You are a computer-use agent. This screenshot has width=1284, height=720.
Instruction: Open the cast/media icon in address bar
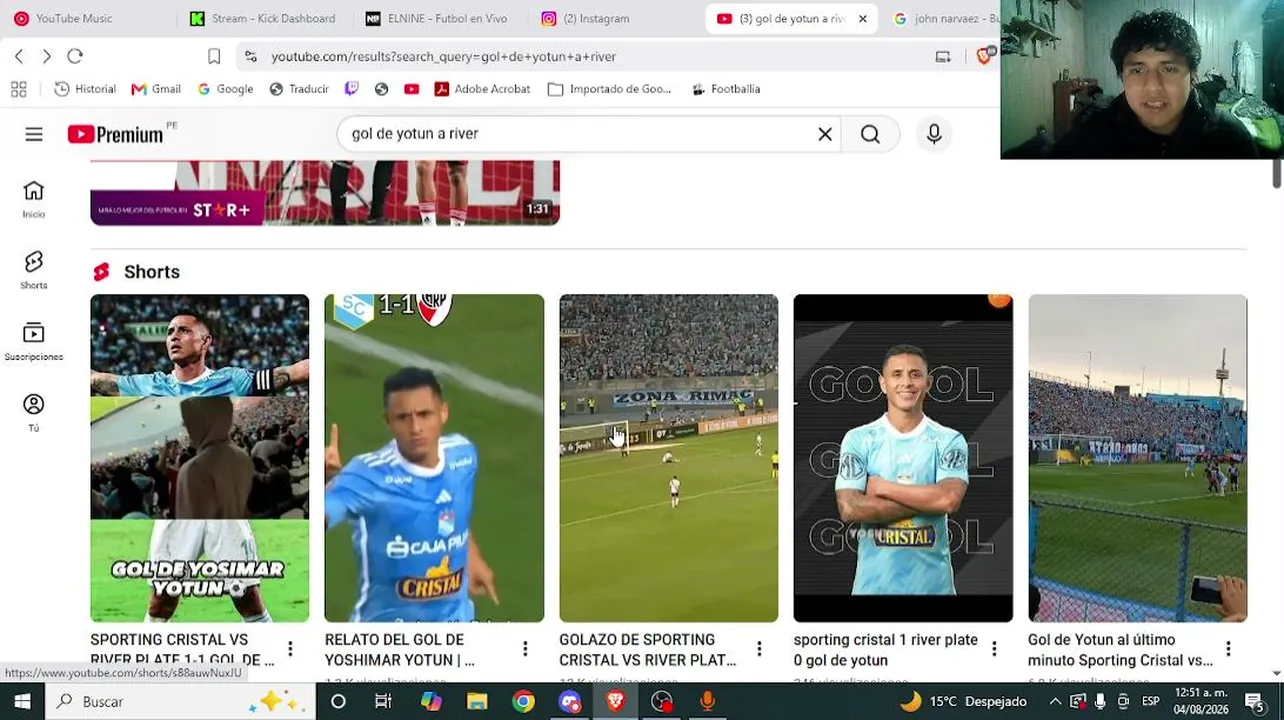[943, 56]
